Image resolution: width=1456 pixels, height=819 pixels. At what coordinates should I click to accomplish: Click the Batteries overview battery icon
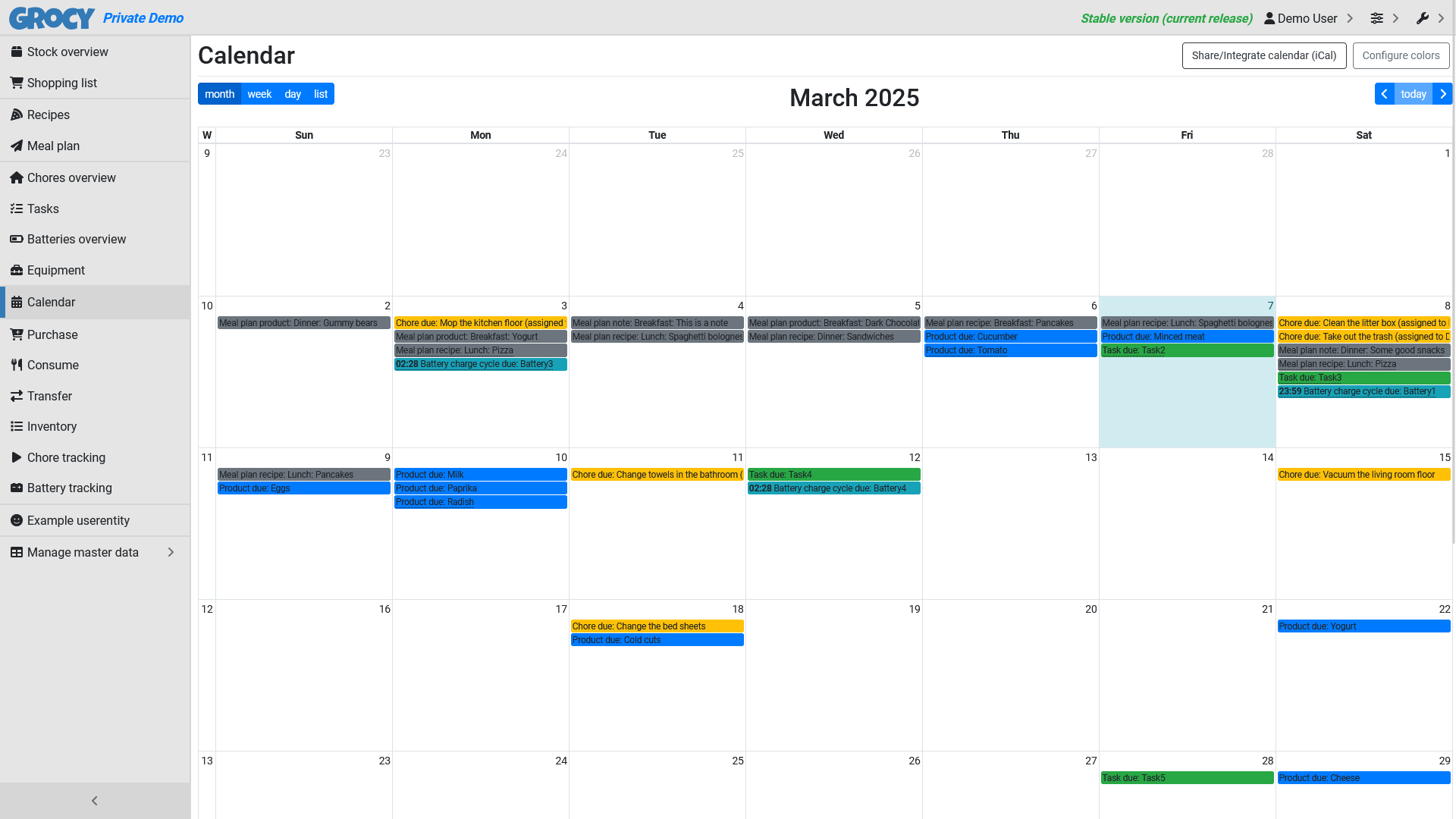(17, 239)
